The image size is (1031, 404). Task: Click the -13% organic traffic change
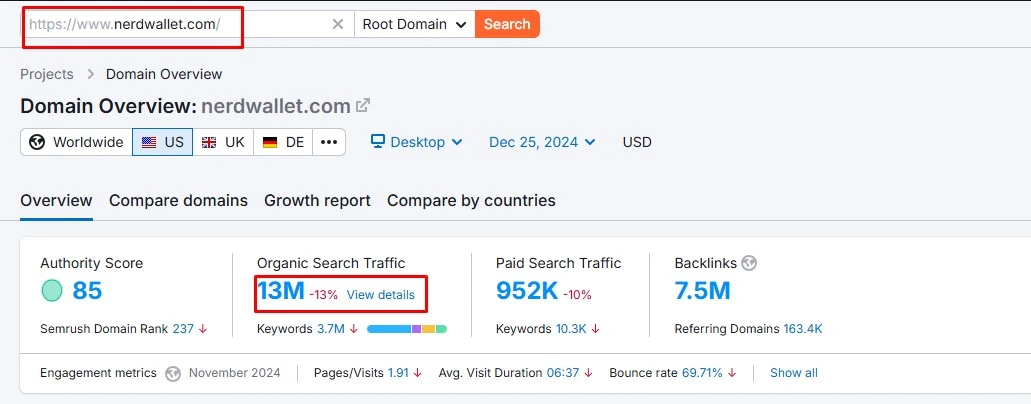click(324, 295)
